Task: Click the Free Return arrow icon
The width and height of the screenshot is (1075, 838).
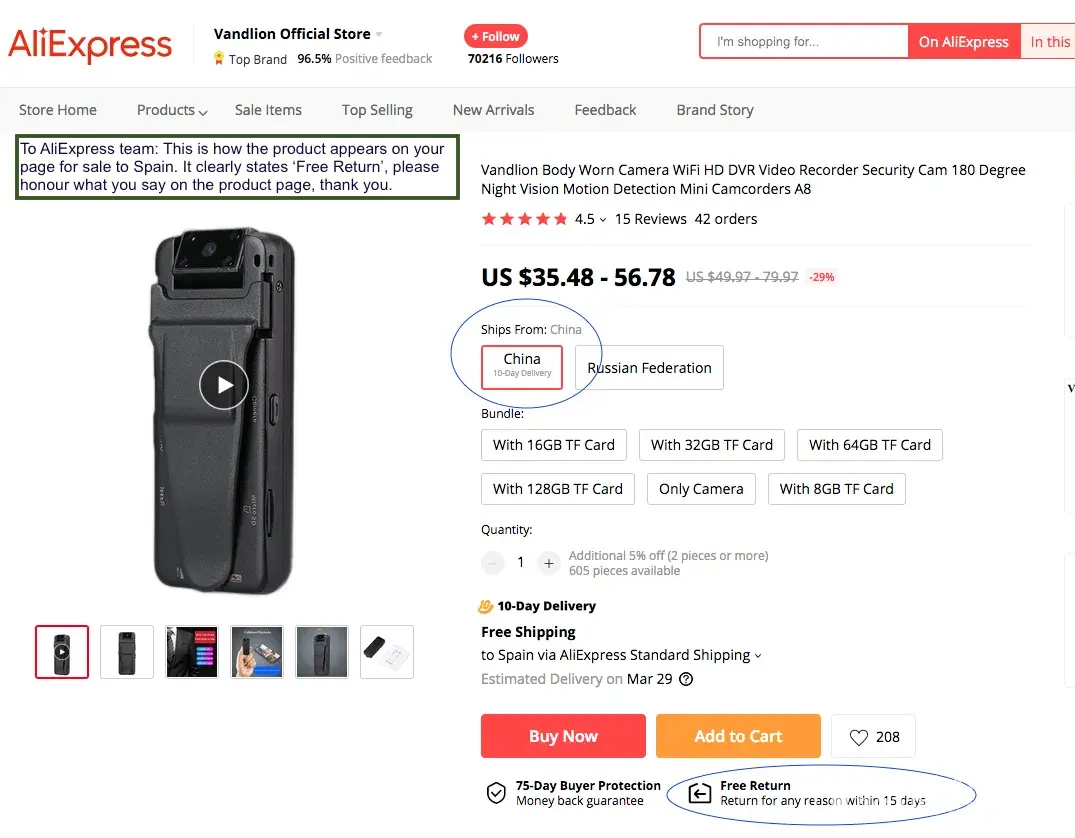Action: tap(700, 793)
